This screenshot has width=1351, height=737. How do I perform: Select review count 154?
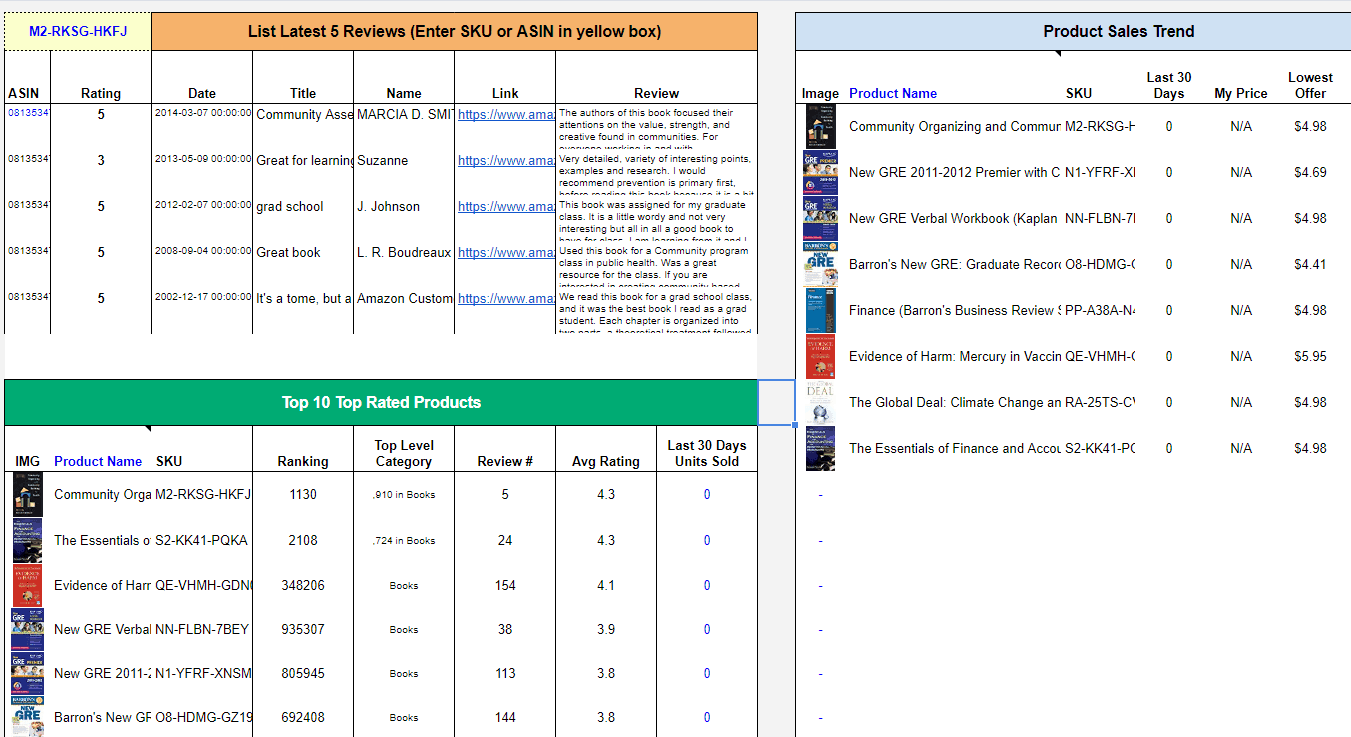click(x=505, y=586)
